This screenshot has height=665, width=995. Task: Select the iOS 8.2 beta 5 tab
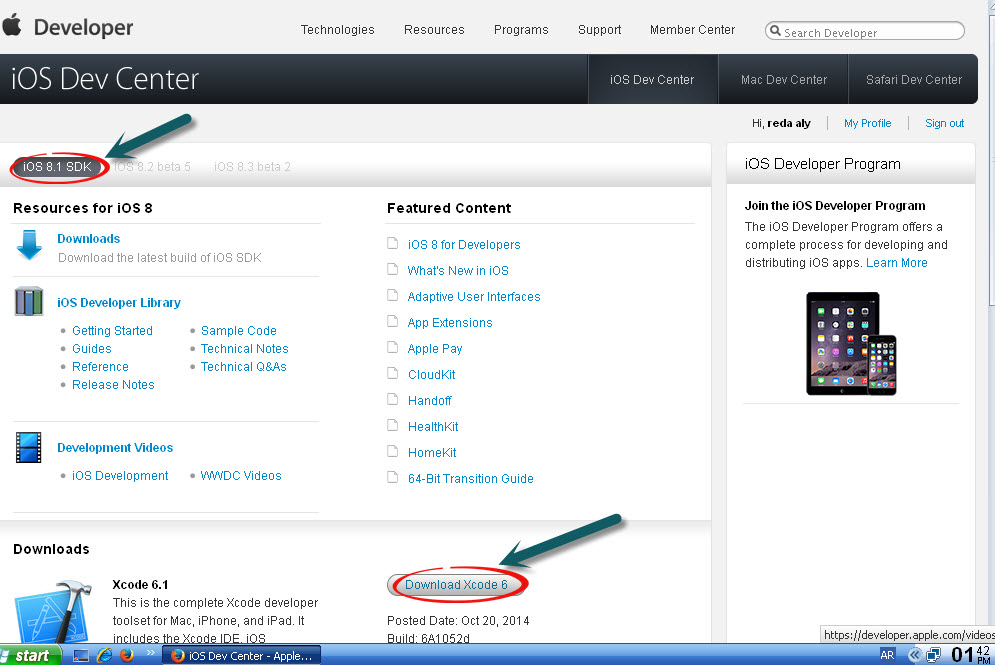pos(153,167)
